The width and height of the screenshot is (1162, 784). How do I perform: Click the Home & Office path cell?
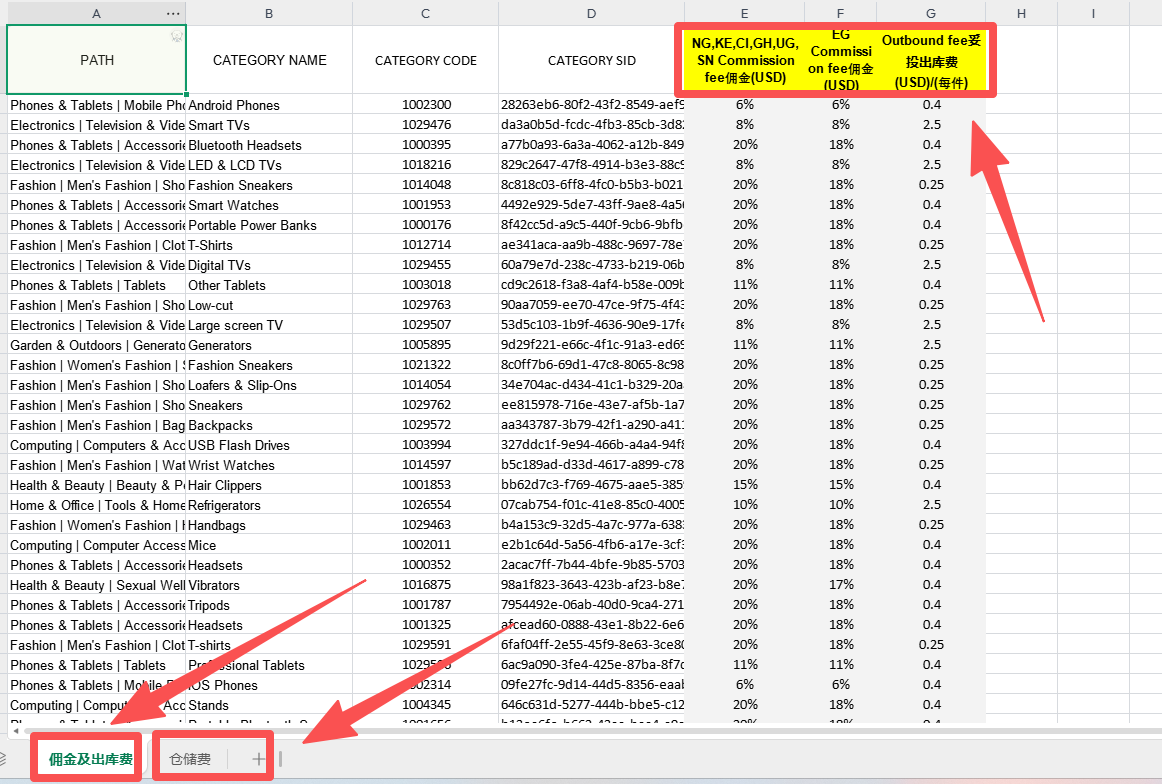(x=96, y=505)
